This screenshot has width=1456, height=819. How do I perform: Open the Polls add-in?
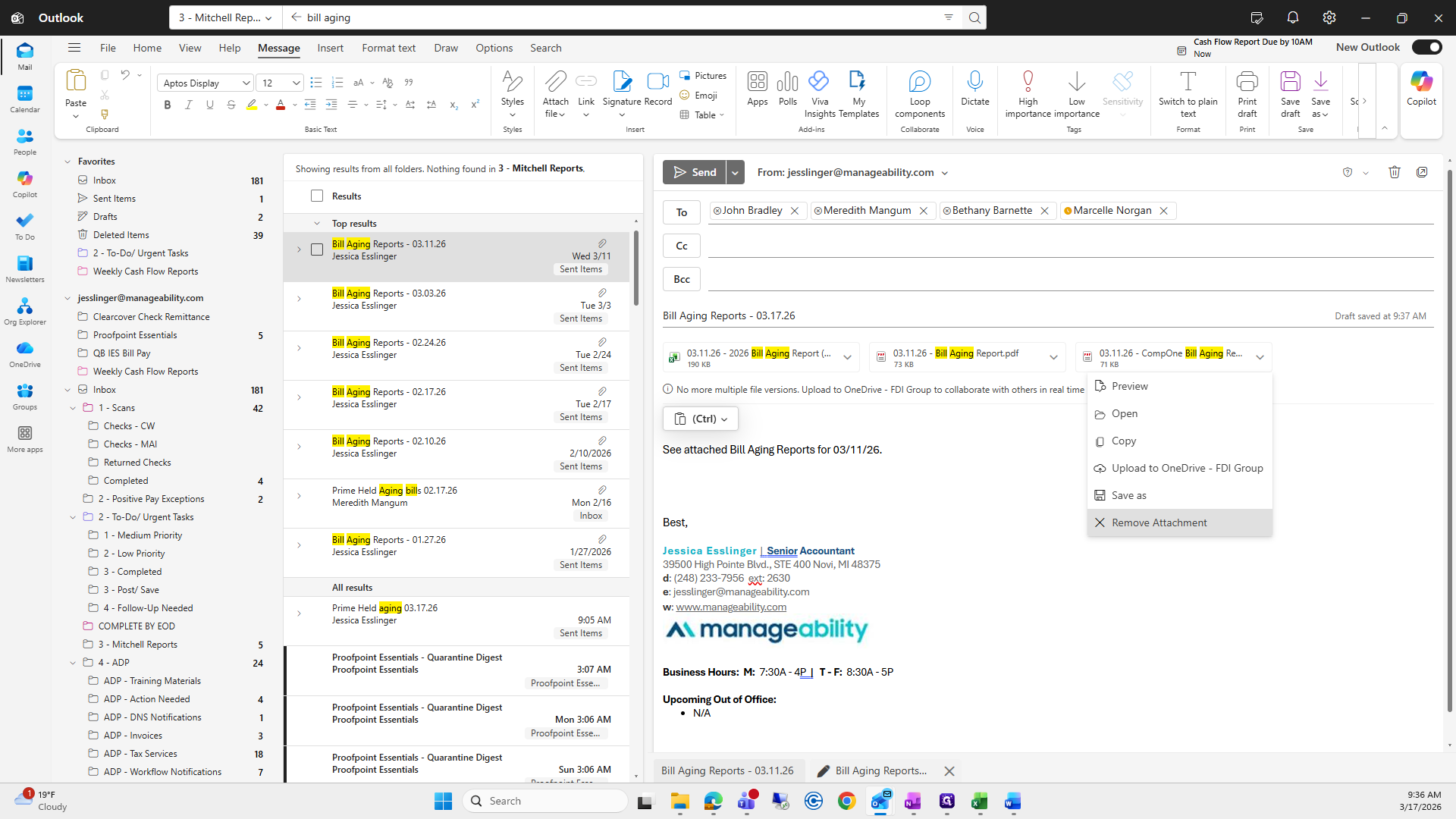[787, 82]
